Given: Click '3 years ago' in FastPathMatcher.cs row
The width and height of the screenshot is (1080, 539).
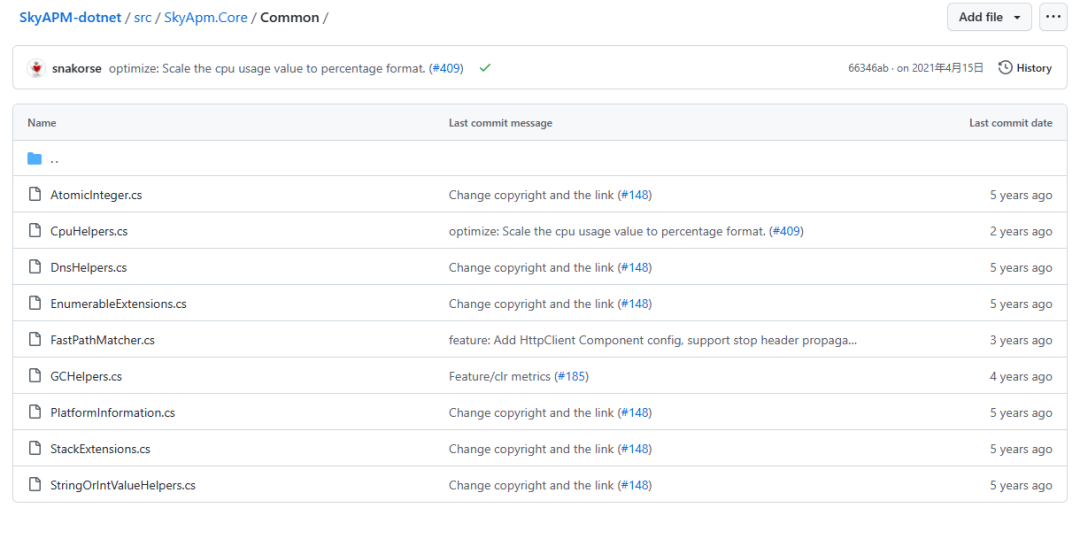Looking at the screenshot, I should coord(1021,340).
